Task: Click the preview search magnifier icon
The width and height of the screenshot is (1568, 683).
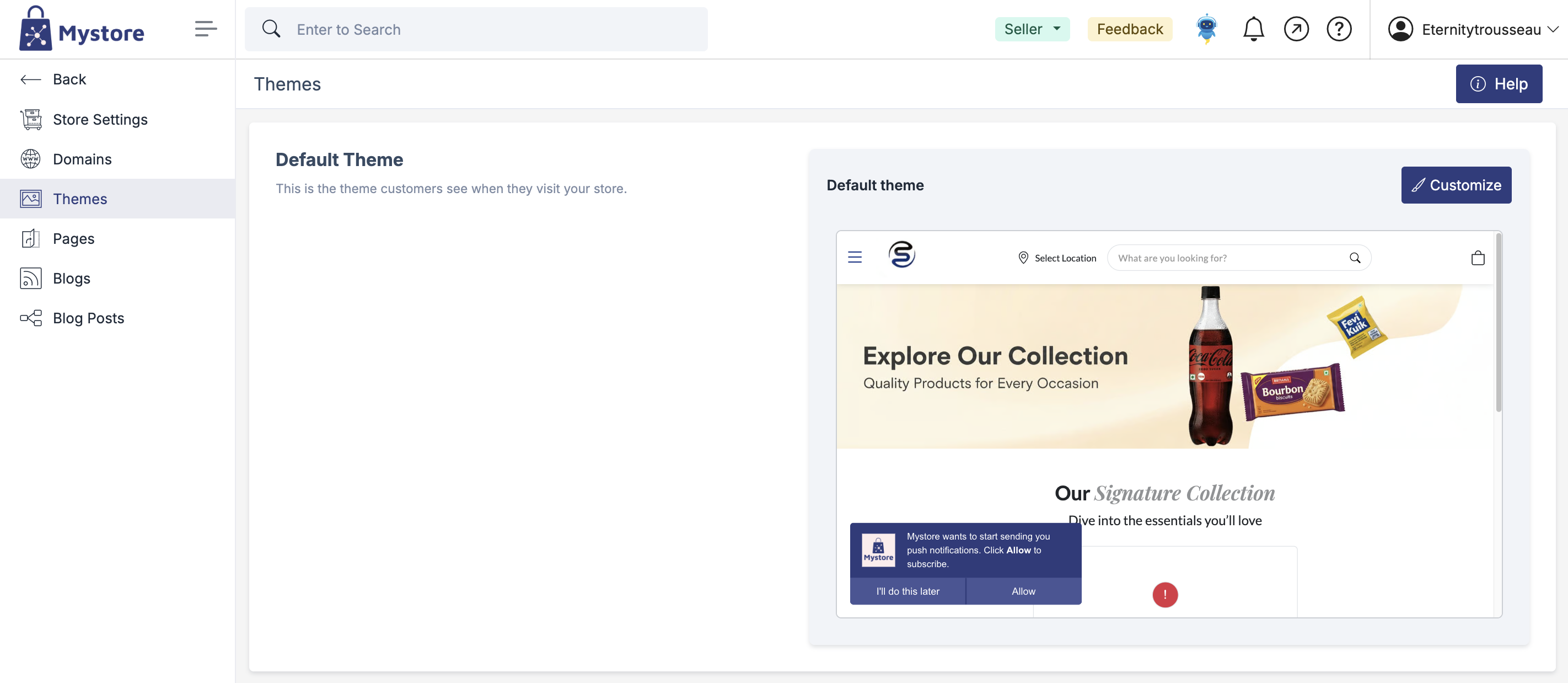Action: coord(1354,258)
